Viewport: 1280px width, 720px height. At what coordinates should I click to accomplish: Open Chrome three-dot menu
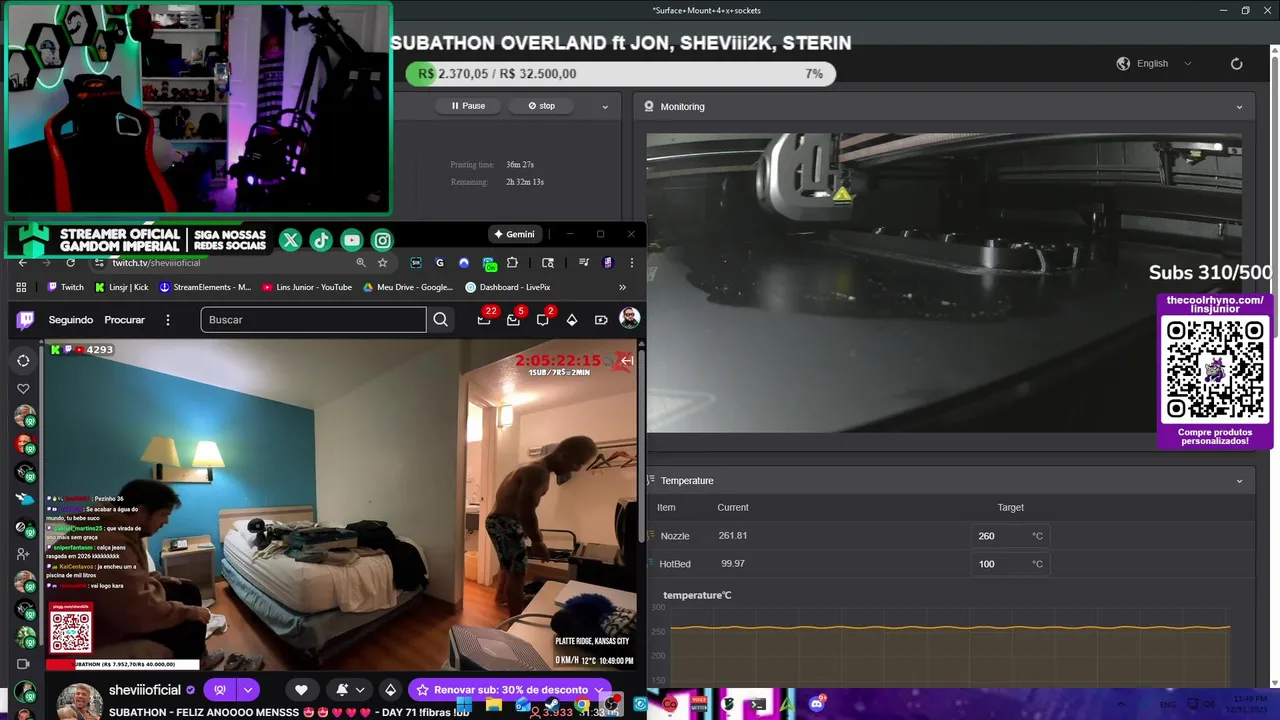(x=631, y=263)
